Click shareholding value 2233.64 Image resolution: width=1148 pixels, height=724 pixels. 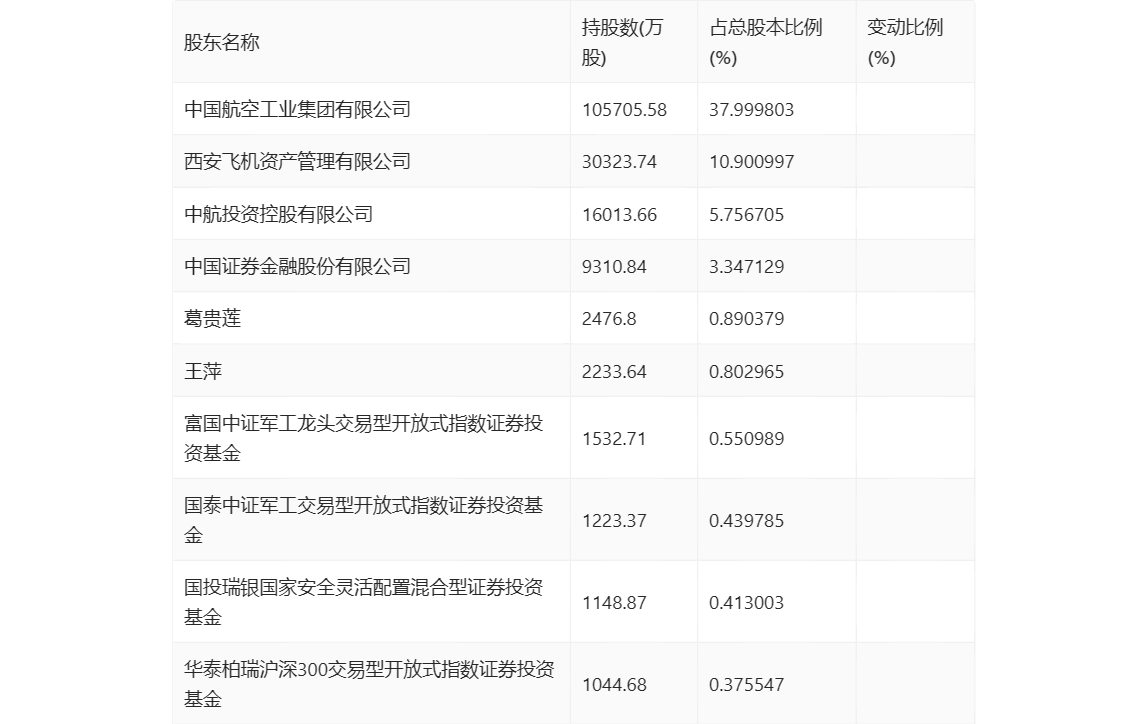pyautogui.click(x=614, y=372)
